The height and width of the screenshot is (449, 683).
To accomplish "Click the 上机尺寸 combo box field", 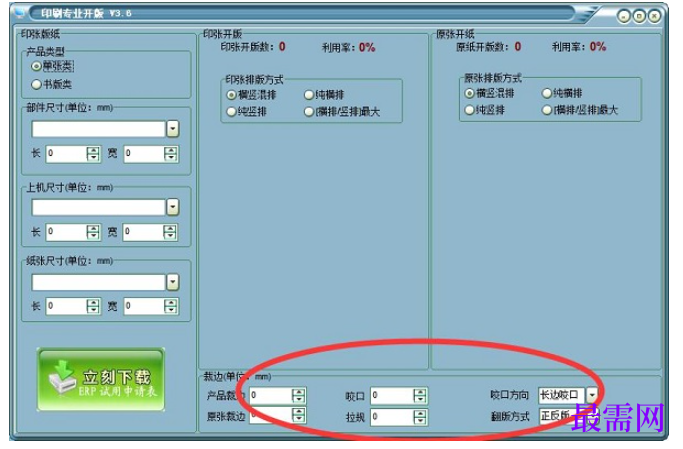I will pyautogui.click(x=99, y=207).
